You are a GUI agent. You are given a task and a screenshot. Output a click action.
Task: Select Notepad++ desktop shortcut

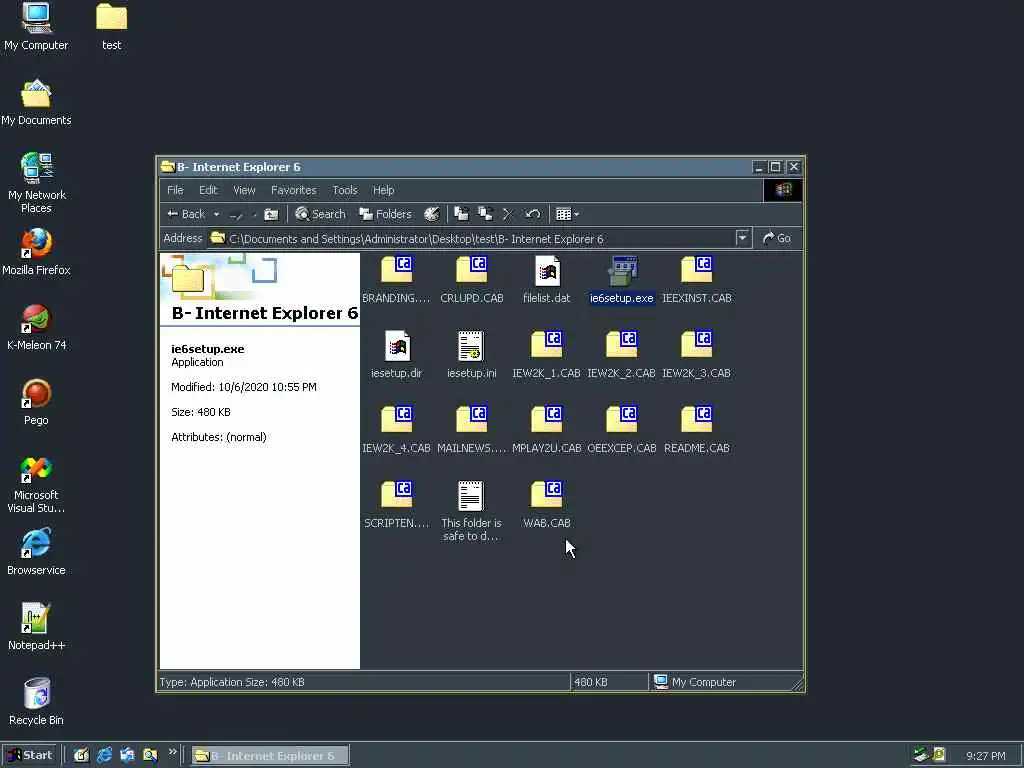(x=36, y=627)
